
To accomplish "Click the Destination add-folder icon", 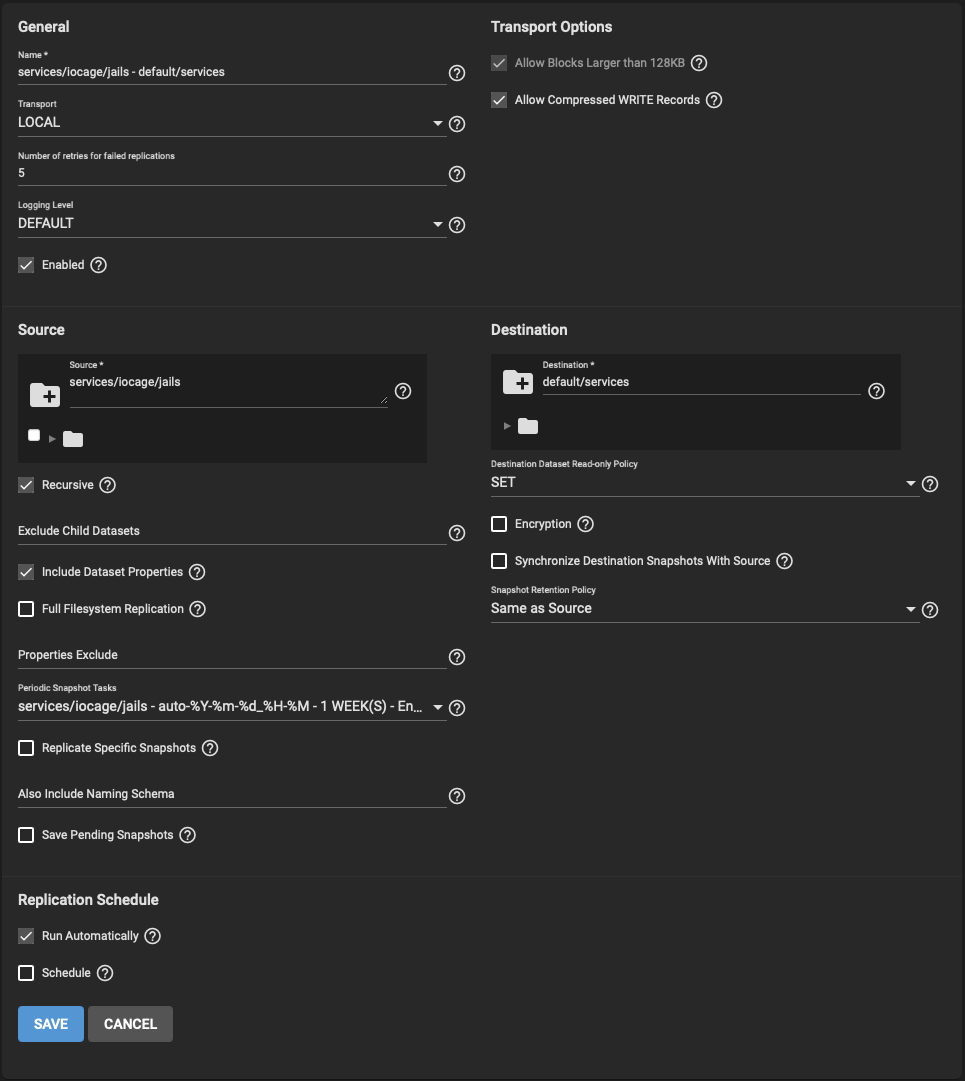I will (x=518, y=382).
